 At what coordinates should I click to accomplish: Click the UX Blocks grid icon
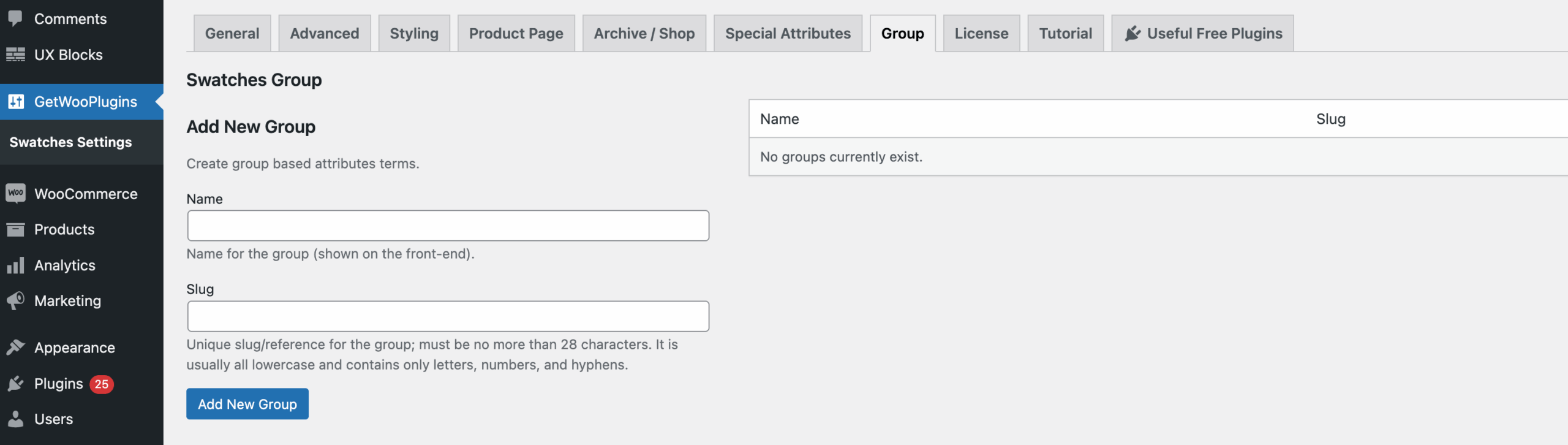(15, 55)
